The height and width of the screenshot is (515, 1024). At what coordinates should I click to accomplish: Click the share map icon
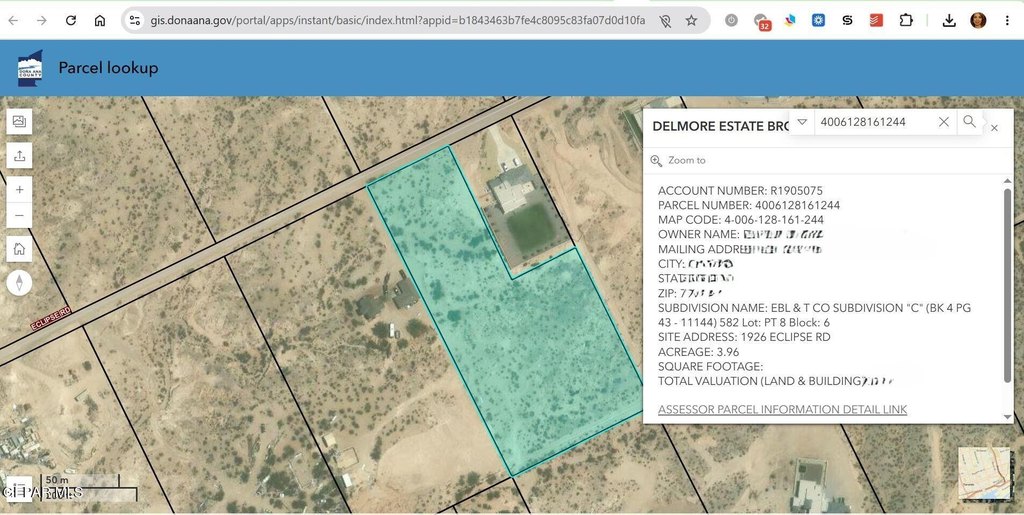pyautogui.click(x=20, y=155)
